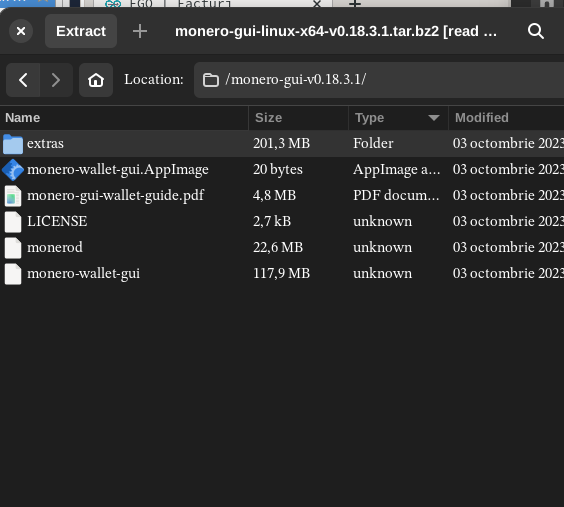This screenshot has height=507, width=564.
Task: Select the monero-wallet-gui unknown file name
Action: click(83, 273)
